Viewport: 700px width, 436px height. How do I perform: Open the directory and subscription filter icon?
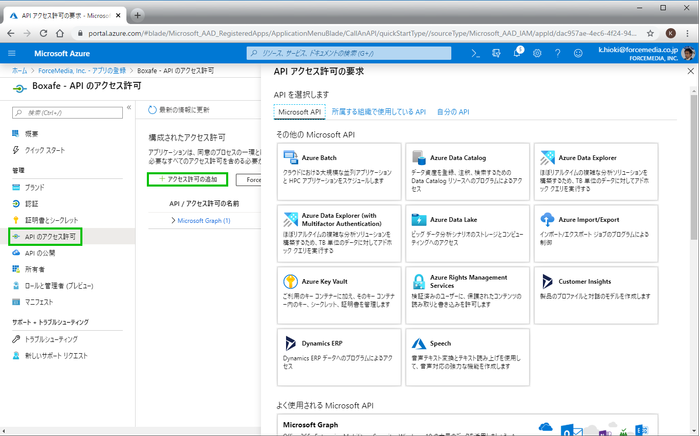click(496, 53)
